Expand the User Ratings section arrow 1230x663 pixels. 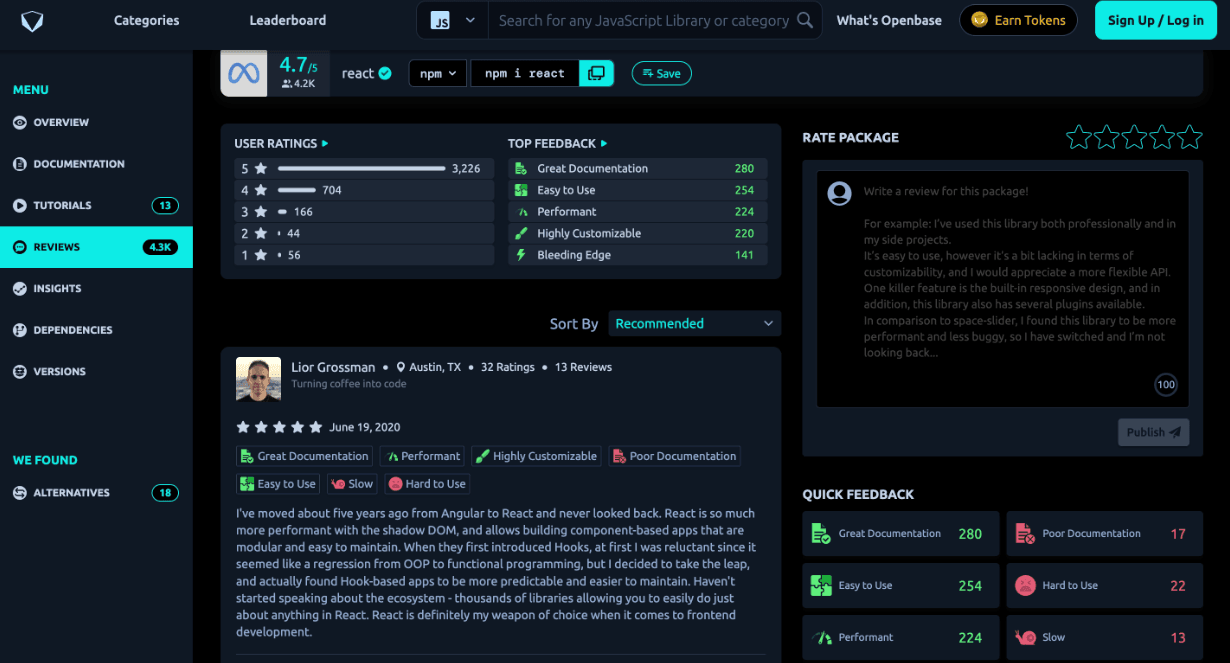click(325, 144)
